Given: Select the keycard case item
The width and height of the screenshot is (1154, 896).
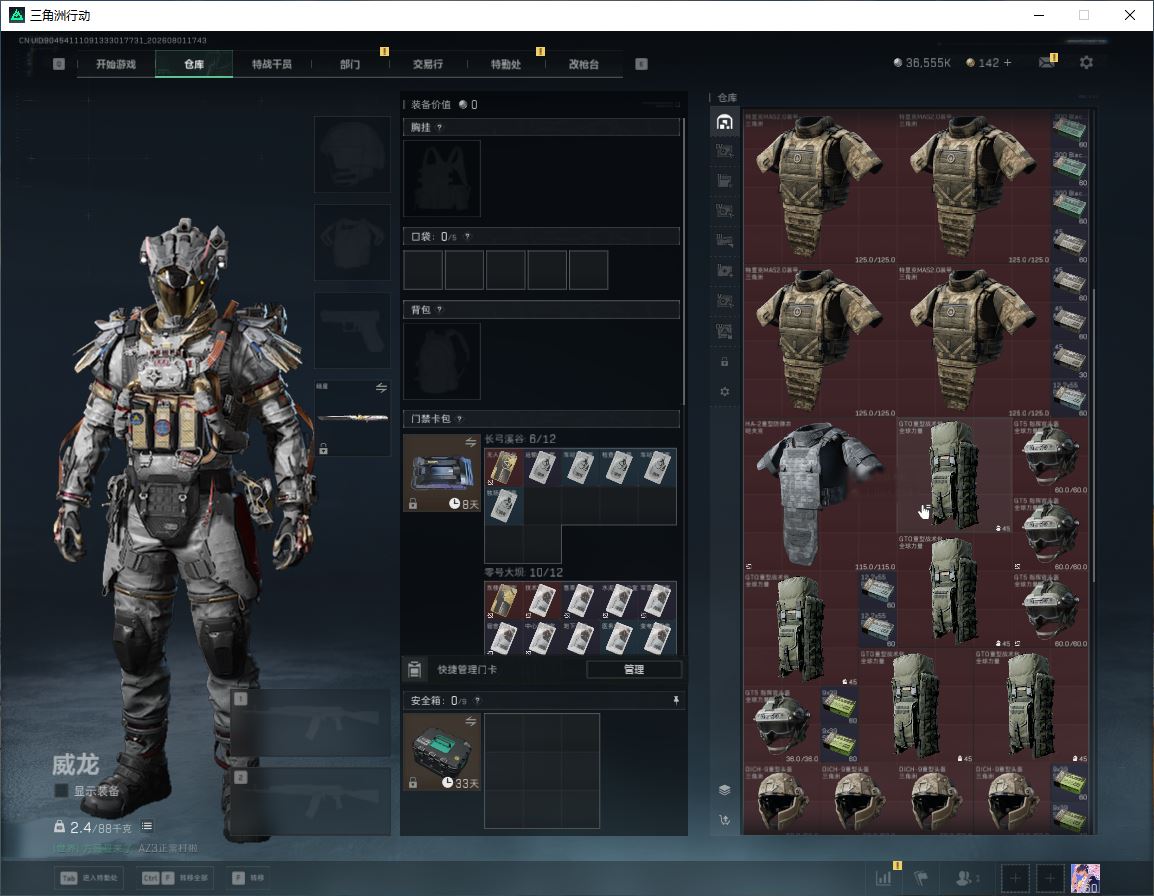Looking at the screenshot, I should click(x=442, y=473).
